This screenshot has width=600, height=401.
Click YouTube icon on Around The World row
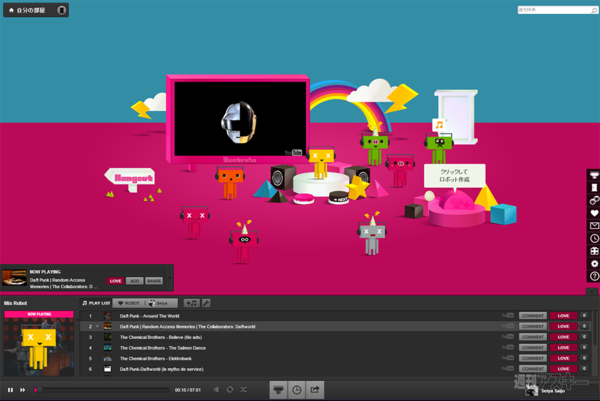click(508, 316)
